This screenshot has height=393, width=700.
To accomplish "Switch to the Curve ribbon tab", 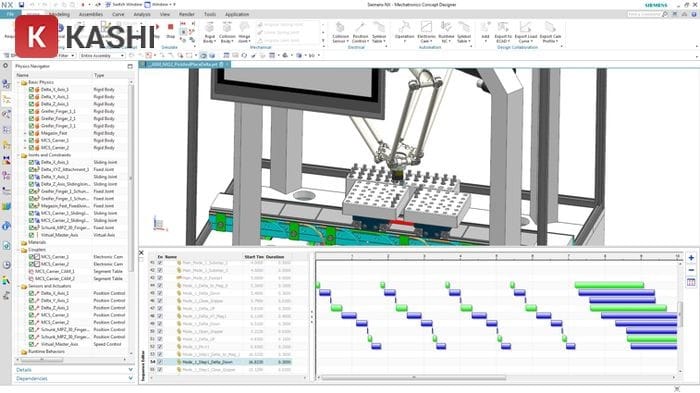I will pos(118,14).
